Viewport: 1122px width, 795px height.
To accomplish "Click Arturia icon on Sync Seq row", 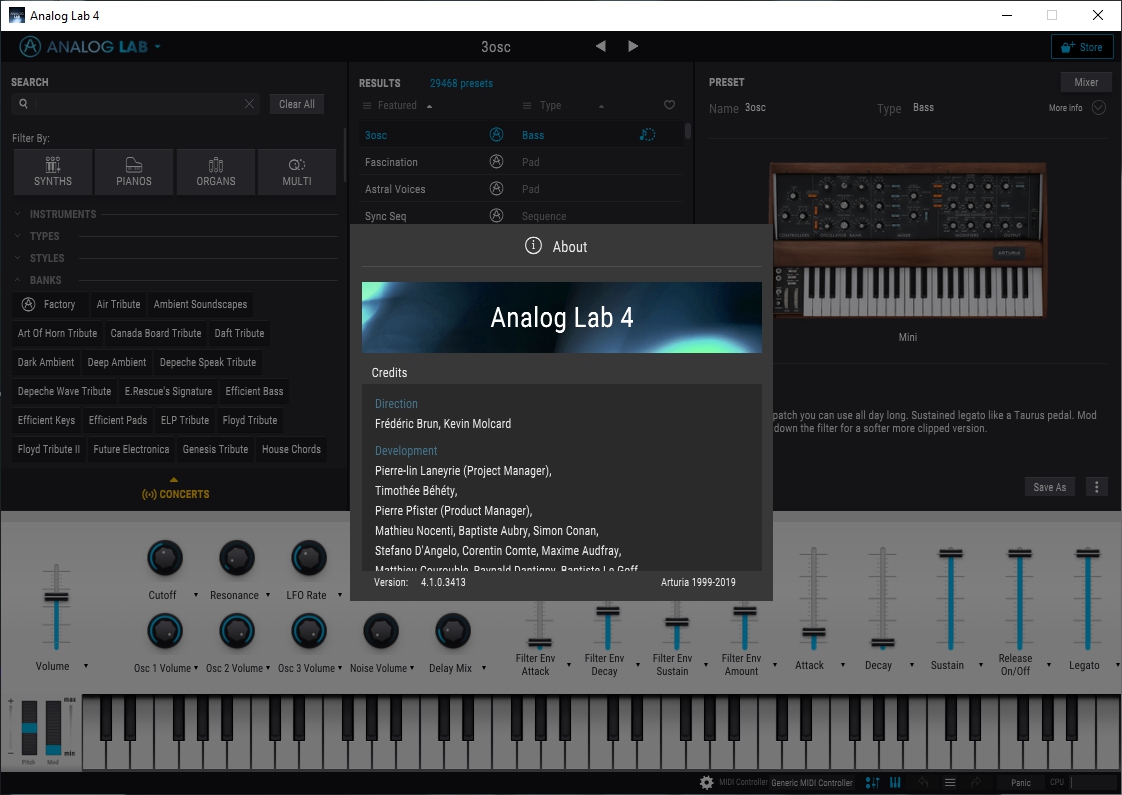I will coord(496,215).
